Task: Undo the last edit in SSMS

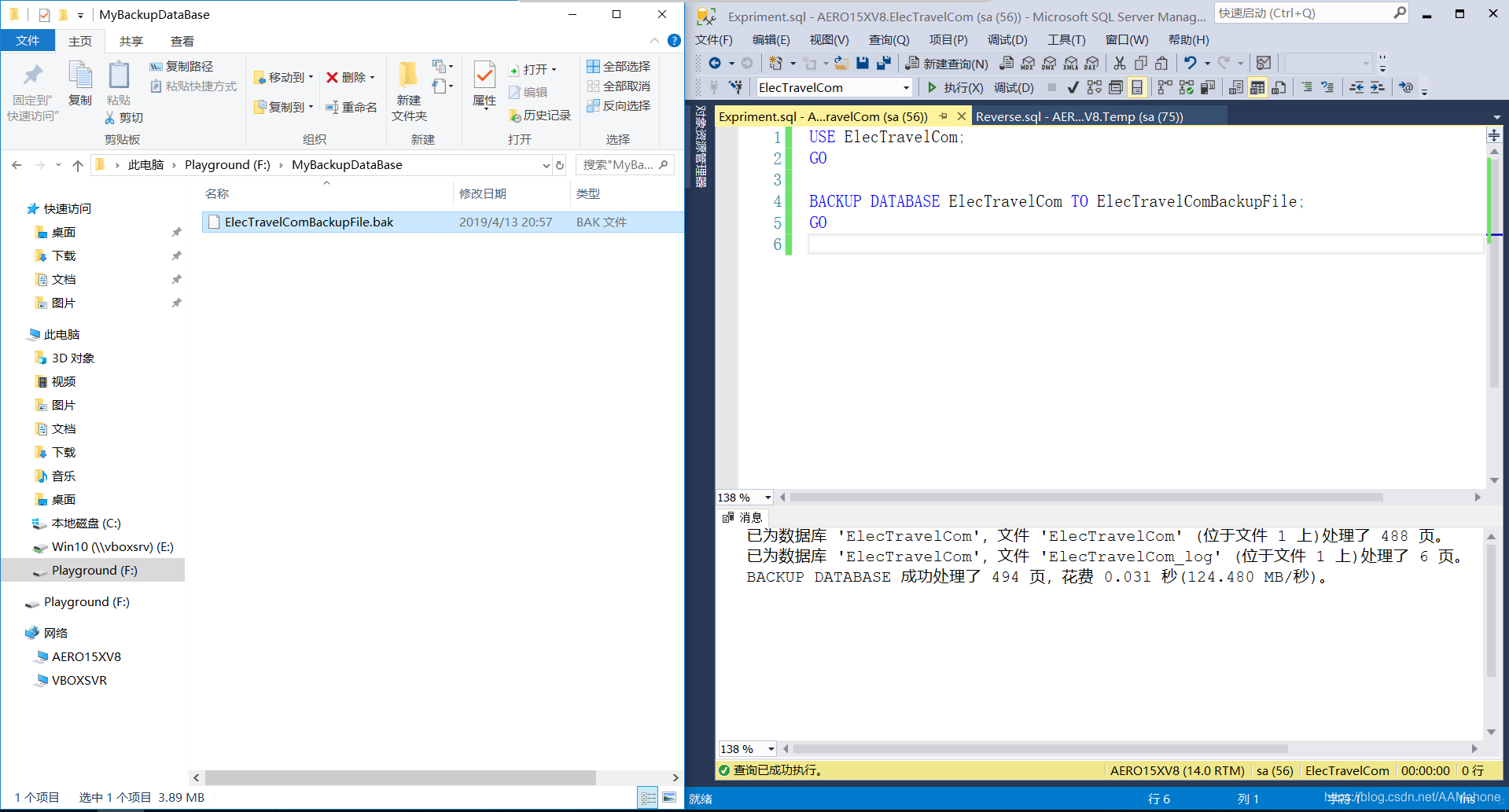Action: pyautogui.click(x=1191, y=63)
